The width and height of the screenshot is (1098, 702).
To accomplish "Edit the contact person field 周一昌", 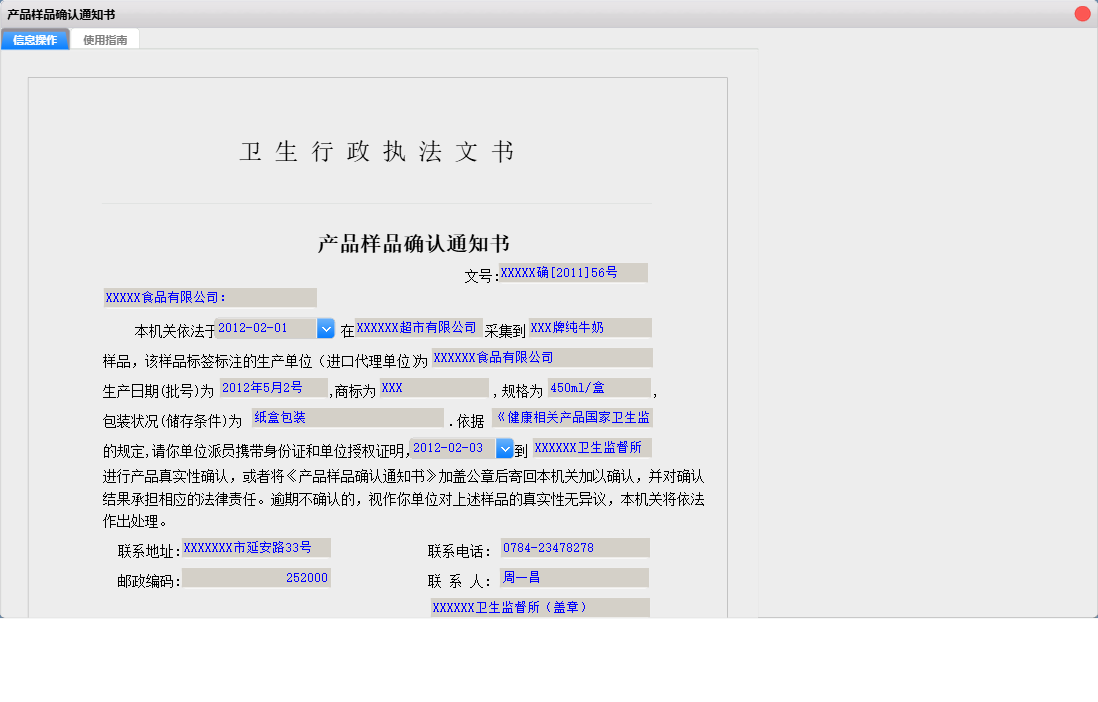I will pos(573,577).
